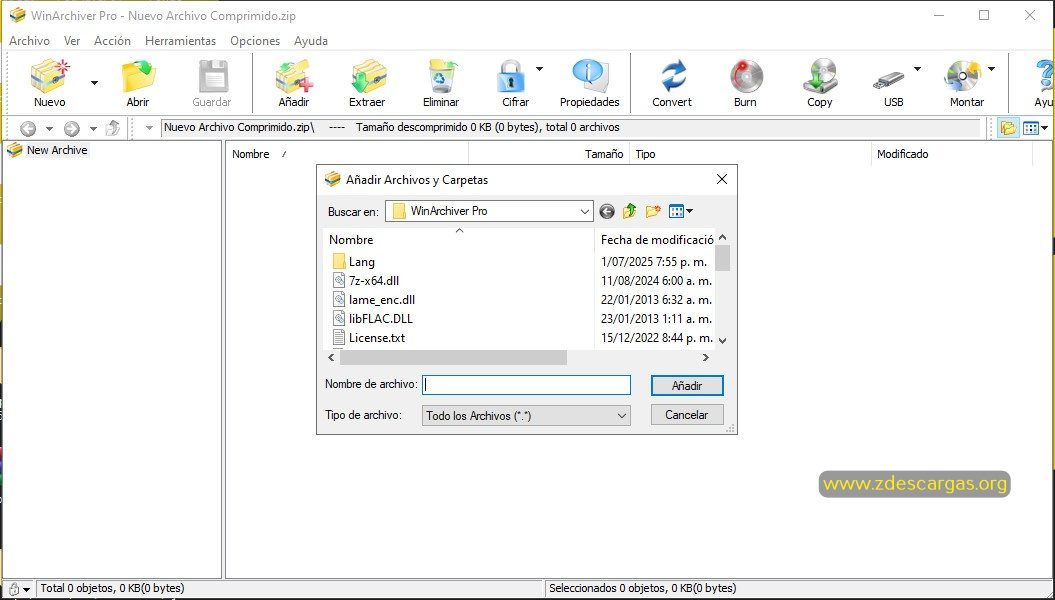
Task: Click the Nuevo archive toolbar icon
Action: pos(50,76)
